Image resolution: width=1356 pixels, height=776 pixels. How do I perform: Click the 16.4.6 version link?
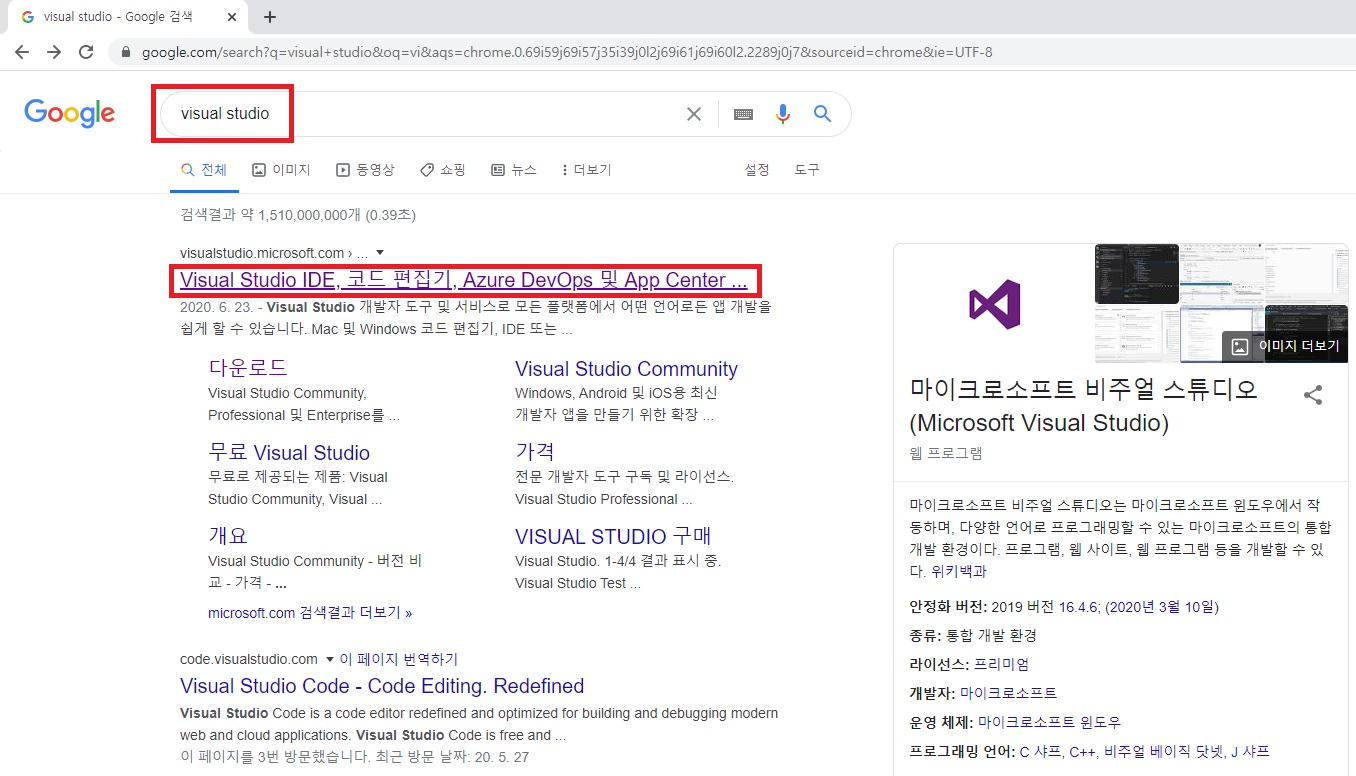point(1079,607)
